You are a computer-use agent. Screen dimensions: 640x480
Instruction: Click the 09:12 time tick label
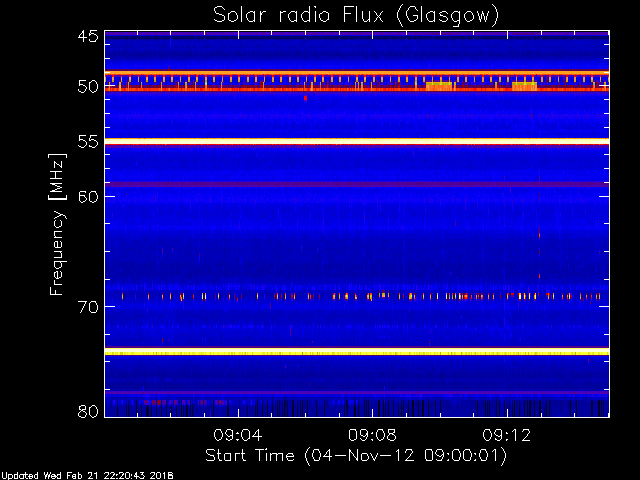tap(507, 436)
